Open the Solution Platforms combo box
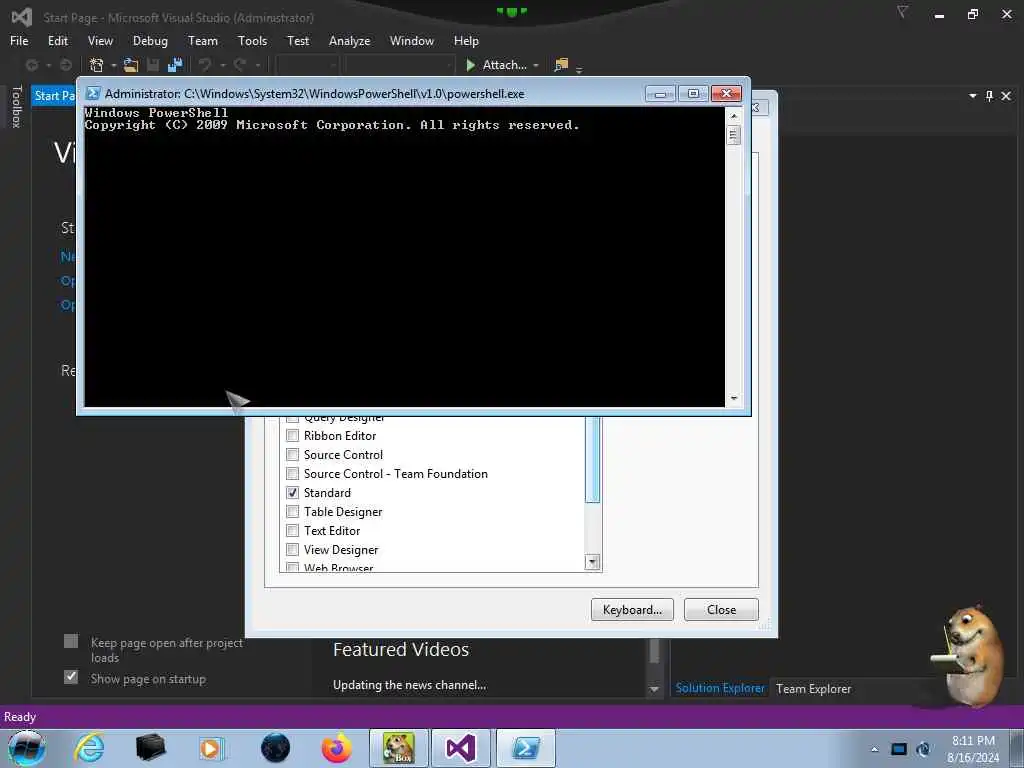Screen dimensions: 1024x768 tap(399, 65)
